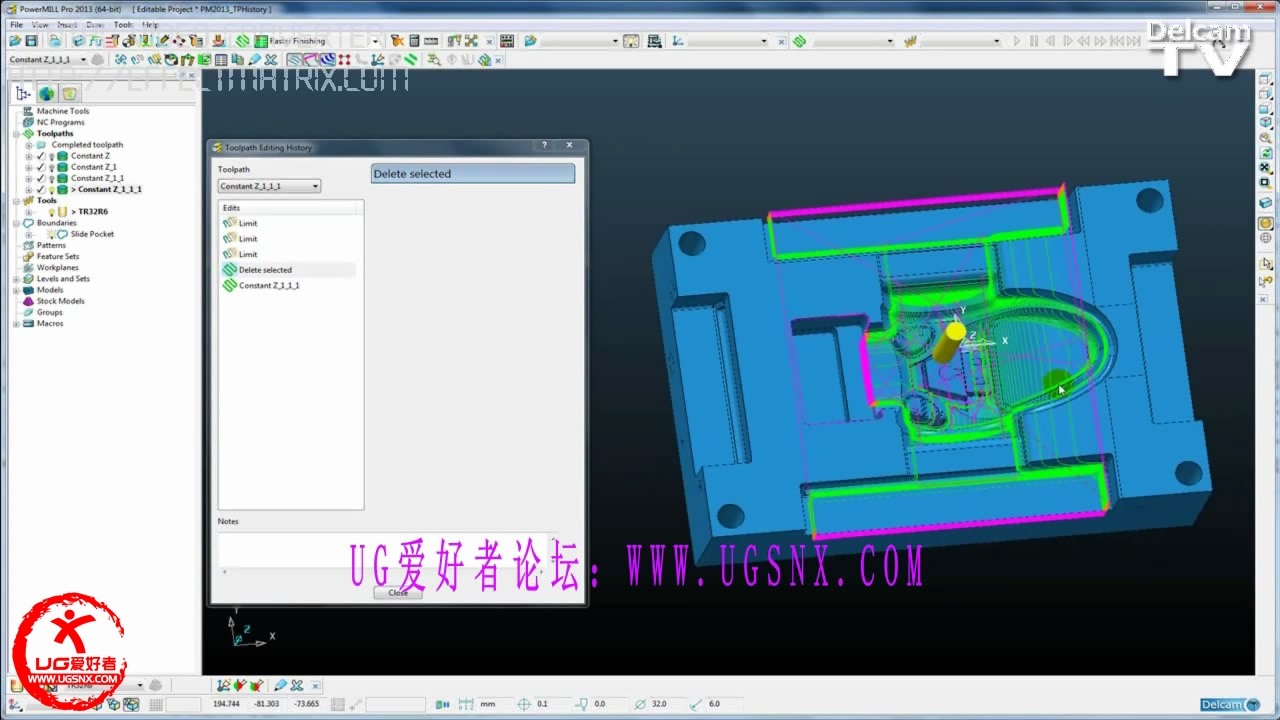
Task: Click the help question mark on the dialog title bar
Action: click(x=544, y=146)
